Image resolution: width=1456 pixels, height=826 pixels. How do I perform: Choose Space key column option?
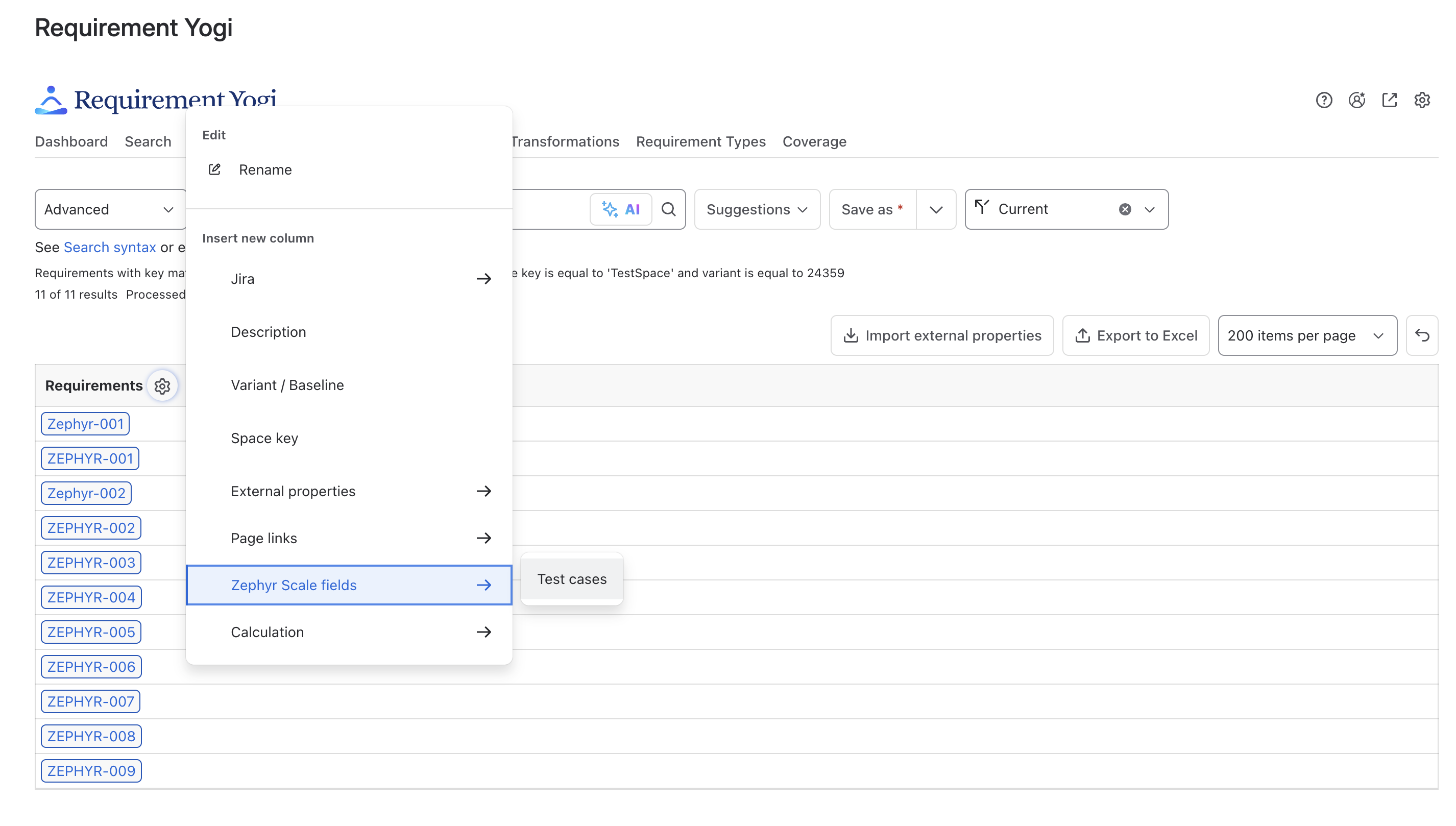349,438
